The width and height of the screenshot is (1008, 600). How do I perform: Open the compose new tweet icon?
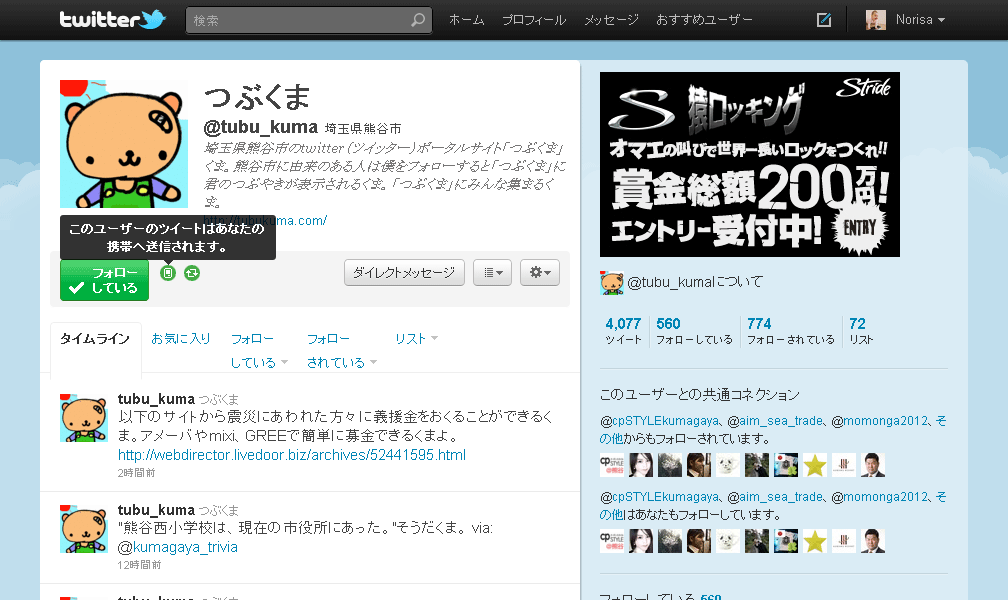coord(824,20)
